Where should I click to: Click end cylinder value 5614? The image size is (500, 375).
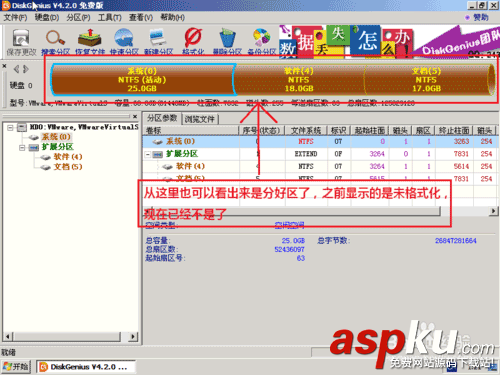coord(461,166)
